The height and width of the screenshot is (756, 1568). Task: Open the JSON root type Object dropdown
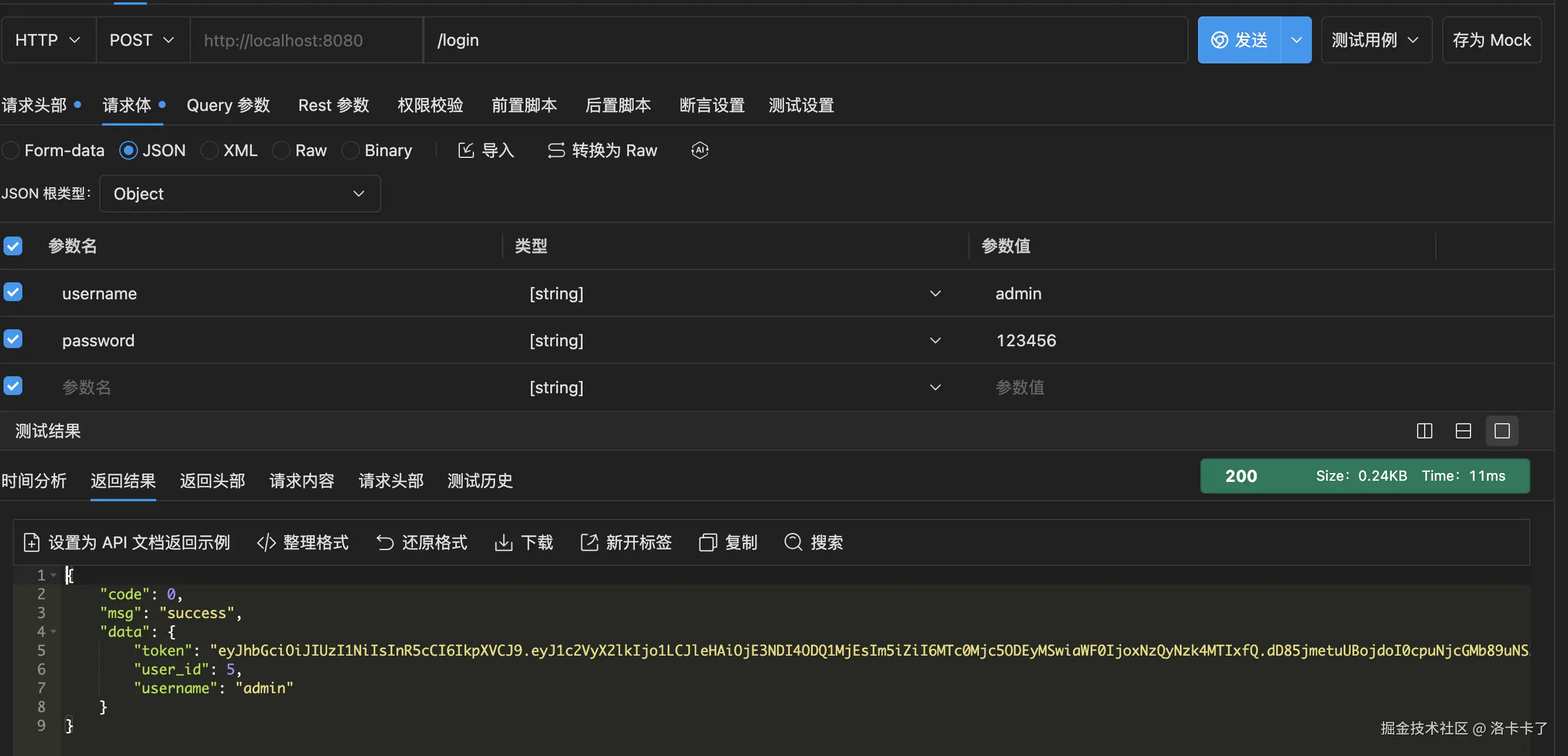pyautogui.click(x=240, y=194)
